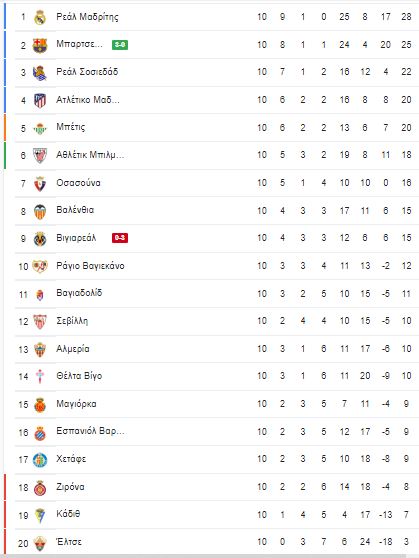Select the Ράγιο Βαγιεκάνο team name
The height and width of the screenshot is (558, 419).
click(90, 266)
